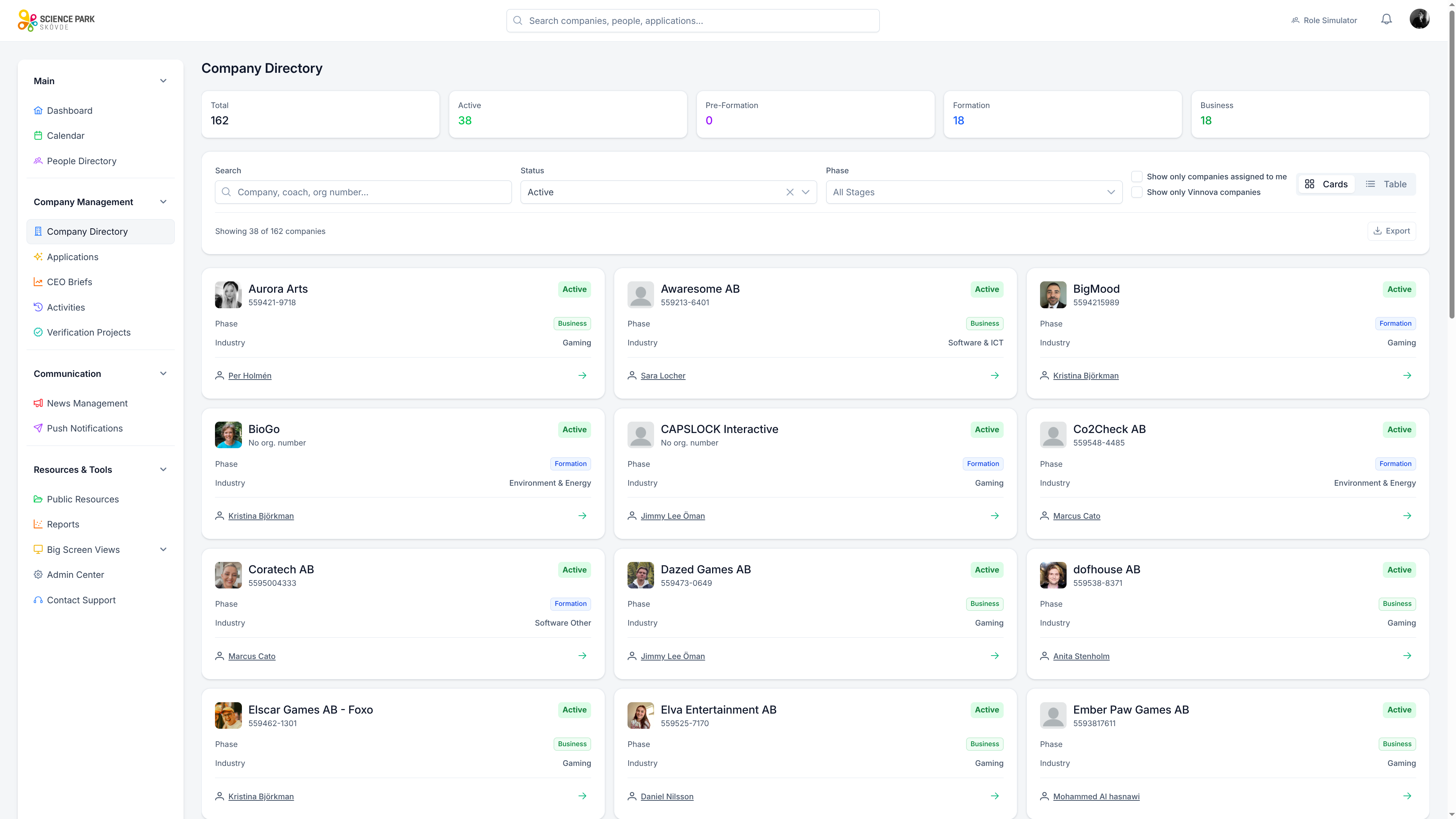Open coach Mohammed Al hasnawi link
The width and height of the screenshot is (1456, 819).
1097,796
